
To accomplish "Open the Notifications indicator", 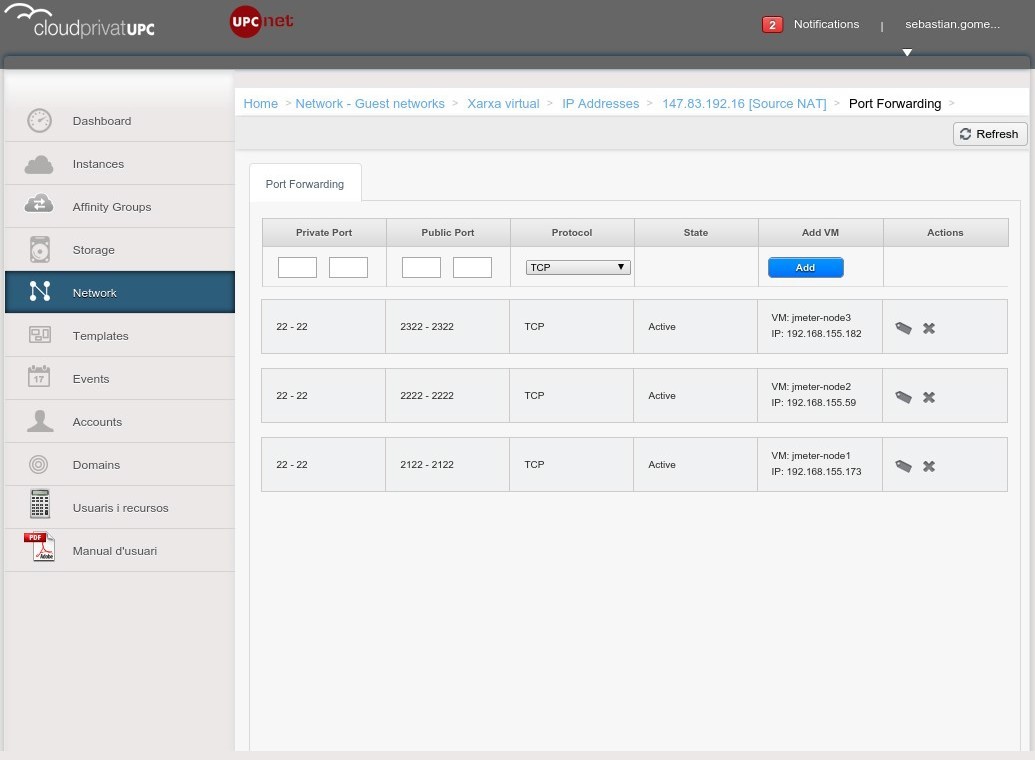I will click(811, 24).
